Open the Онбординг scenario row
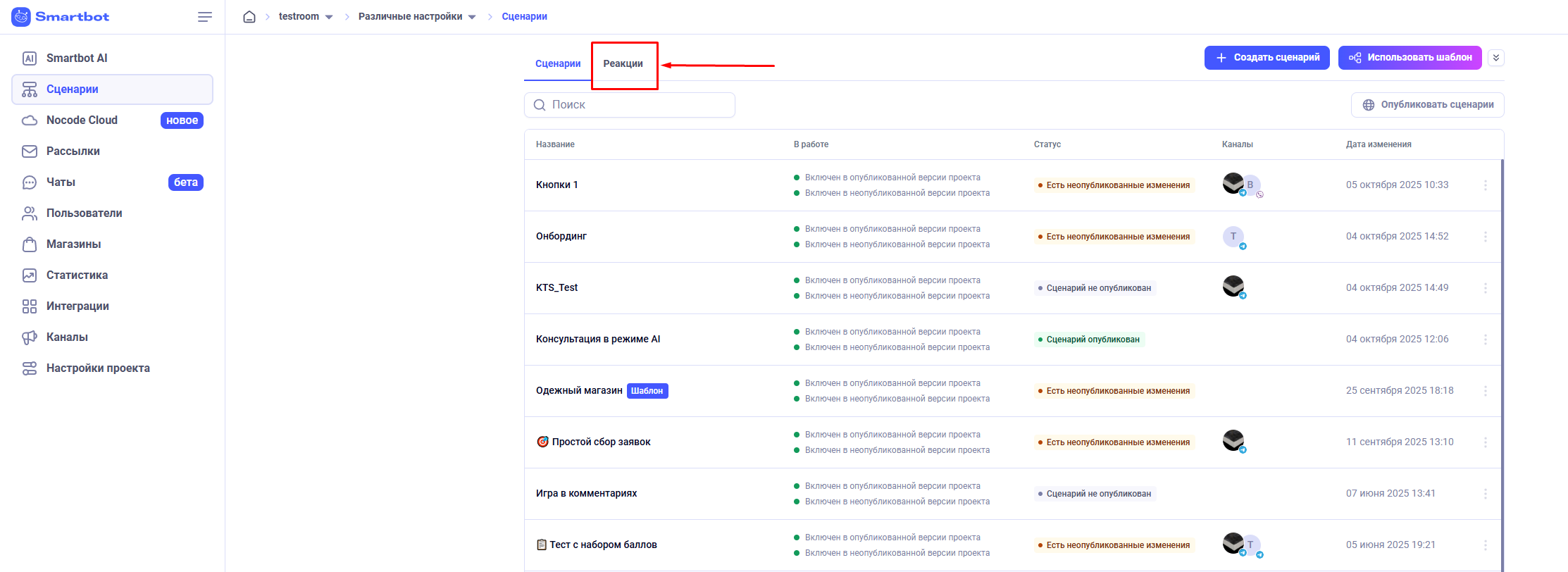Viewport: 1568px width, 572px height. (x=561, y=237)
